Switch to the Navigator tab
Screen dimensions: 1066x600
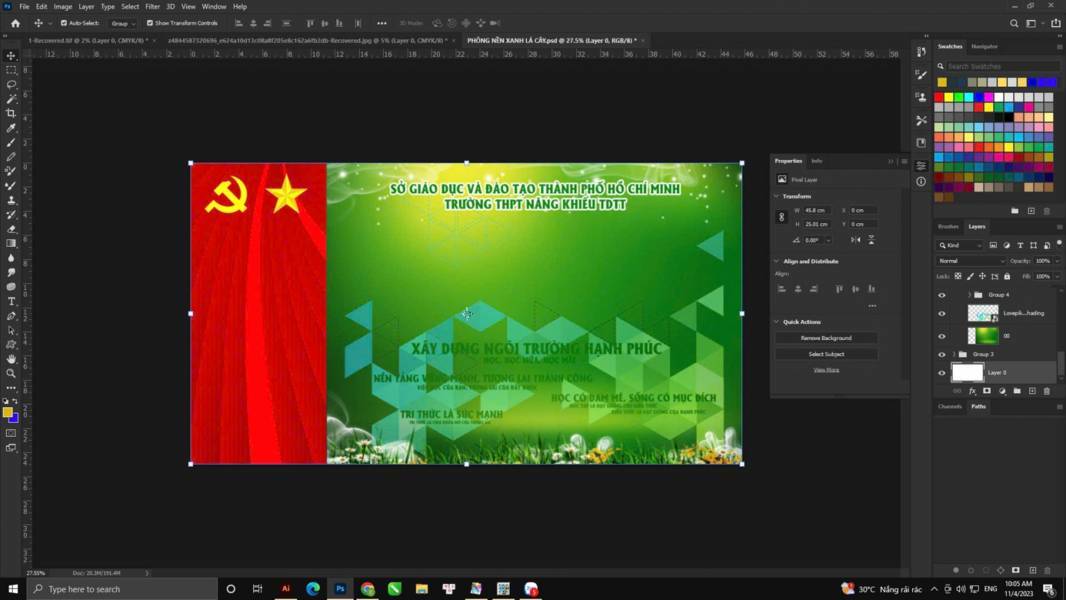[x=984, y=46]
